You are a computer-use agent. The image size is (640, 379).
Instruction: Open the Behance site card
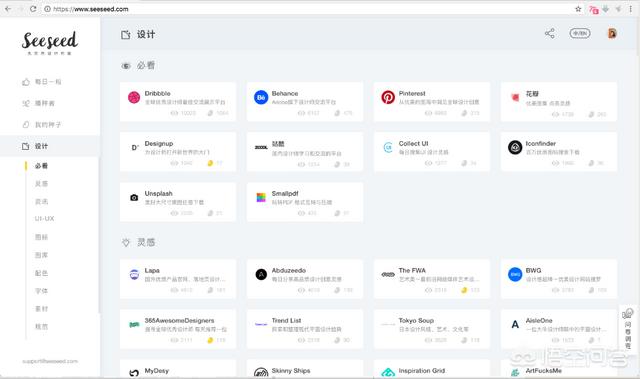tap(305, 102)
